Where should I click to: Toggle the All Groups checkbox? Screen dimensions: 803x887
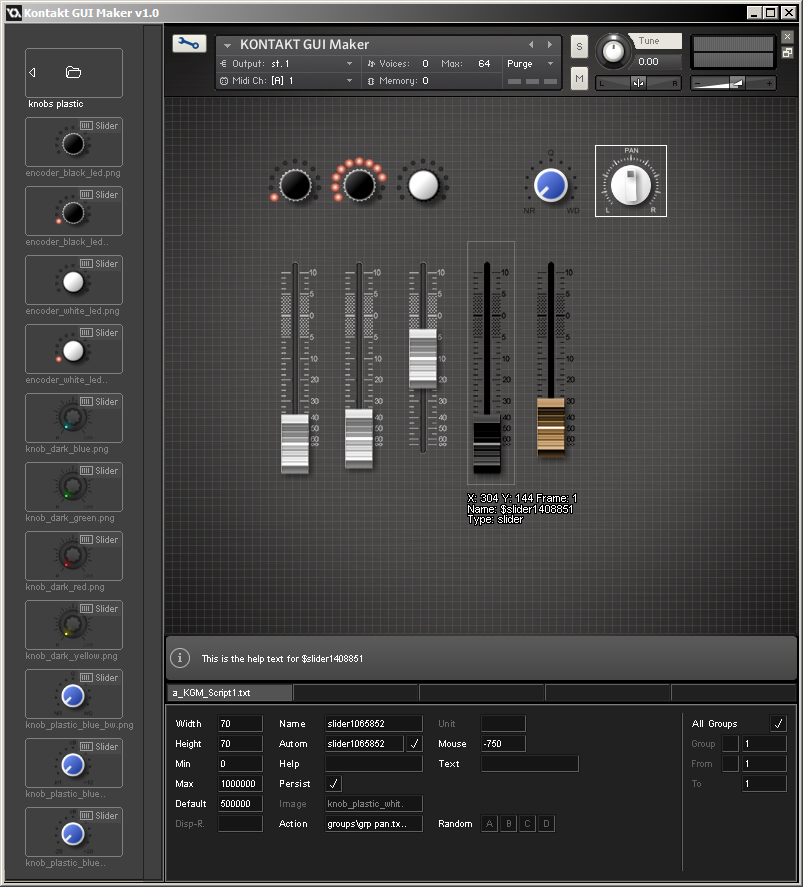778,724
